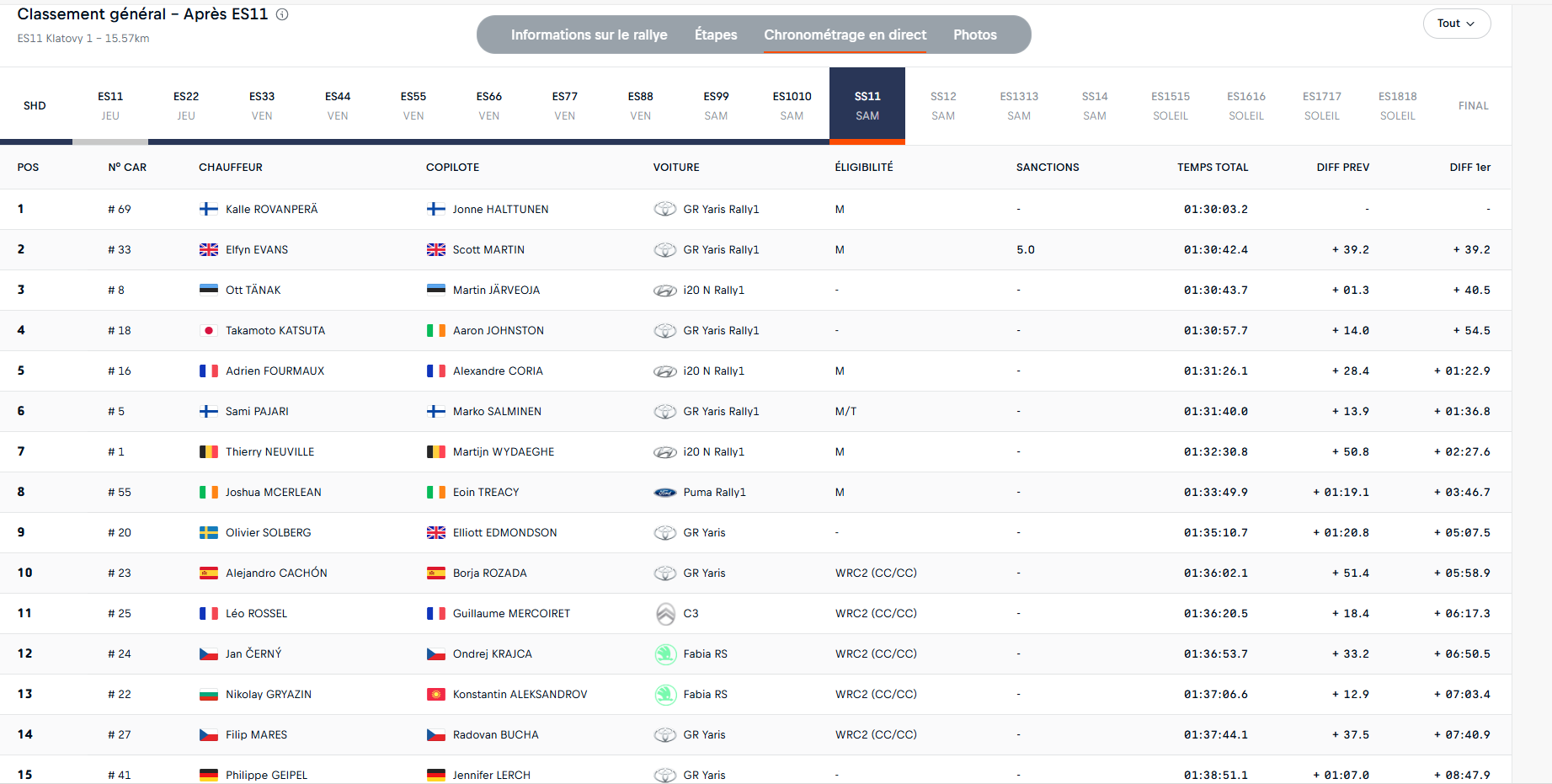Select the ES1515 SOLEIL stage tab
The height and width of the screenshot is (784, 1552).
click(x=1171, y=106)
